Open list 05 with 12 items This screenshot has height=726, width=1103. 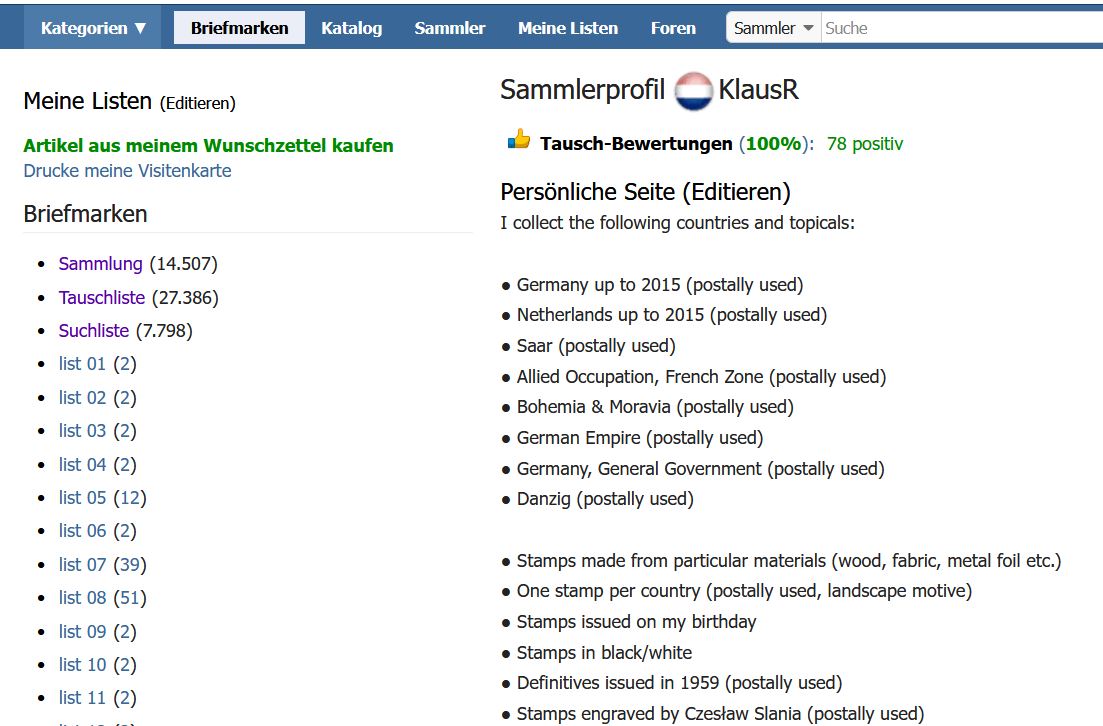82,498
